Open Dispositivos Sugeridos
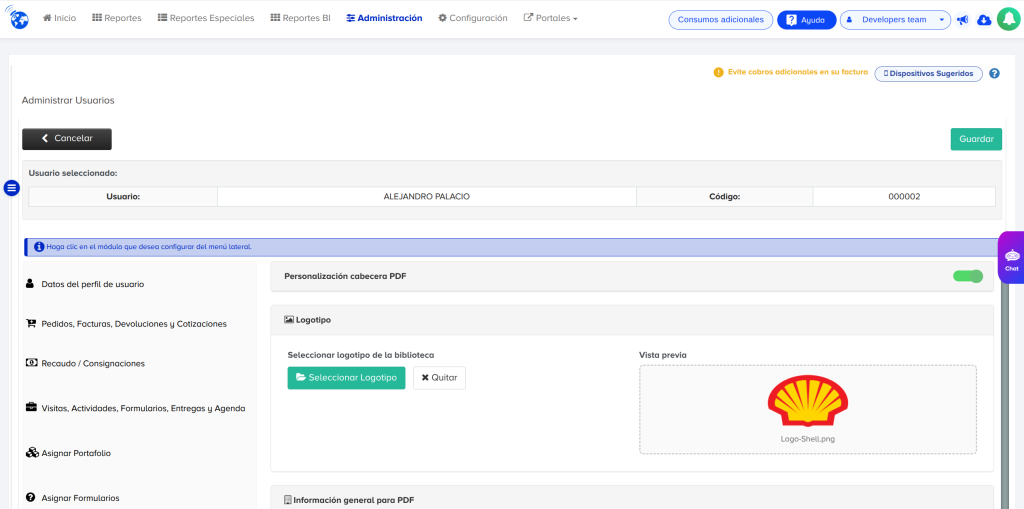Screen dimensions: 1024x509 click(x=928, y=74)
